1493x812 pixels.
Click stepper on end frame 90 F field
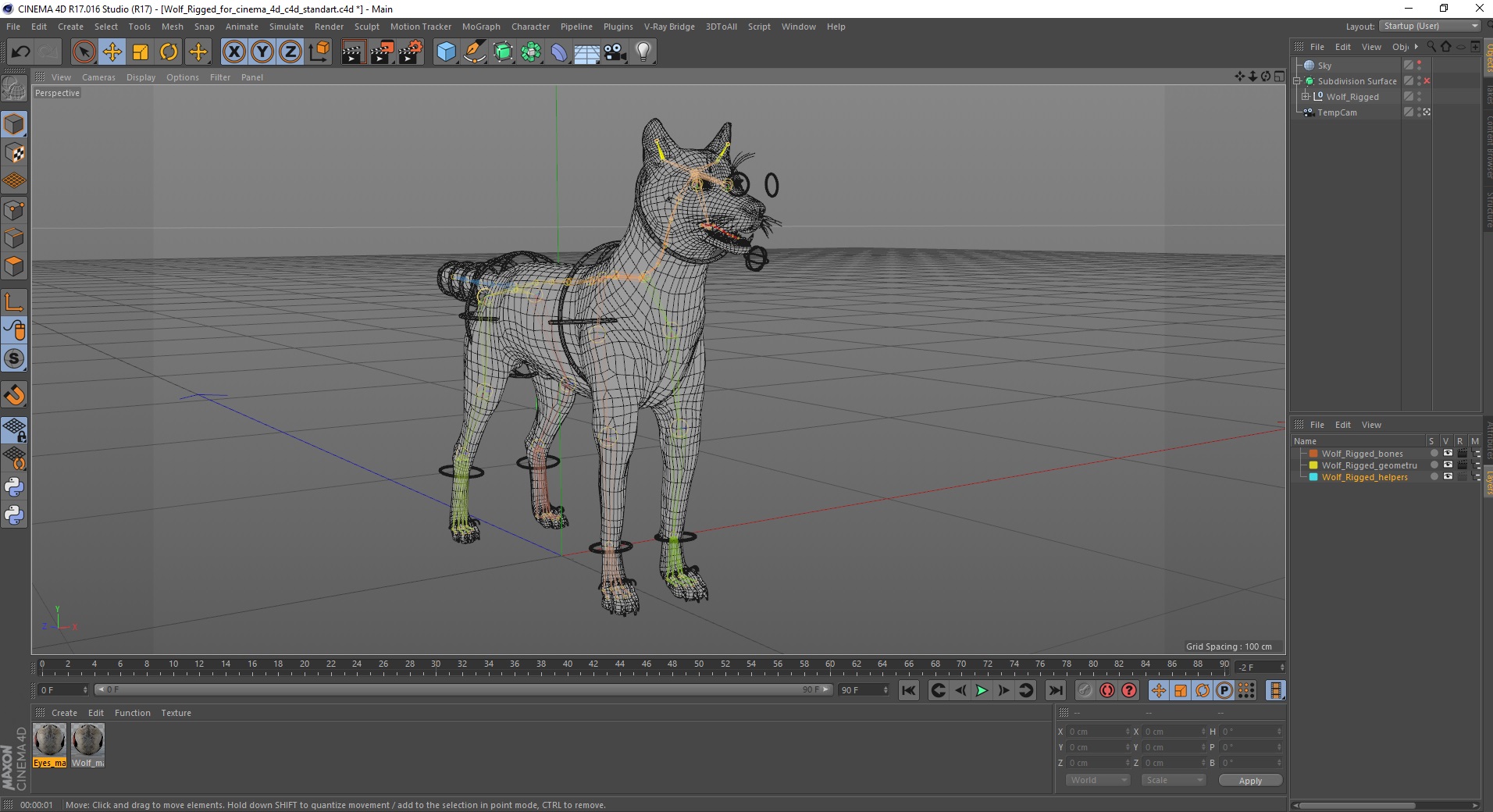[x=885, y=690]
